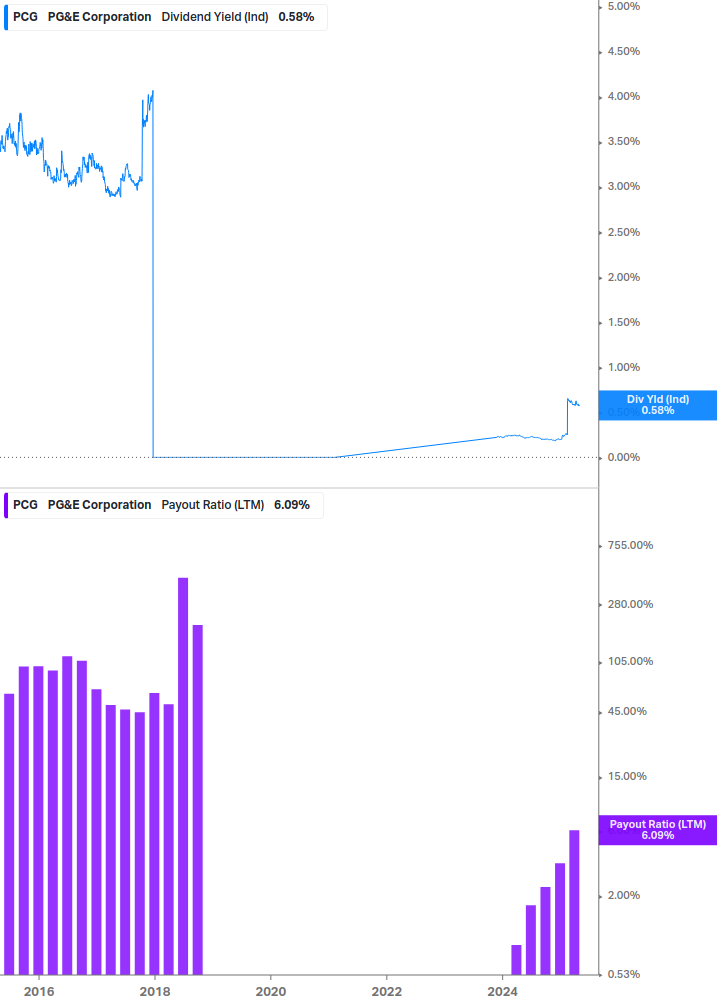Screen dimensions: 717x1005
Task: Click the 2018 x-axis label
Action: (x=155, y=992)
